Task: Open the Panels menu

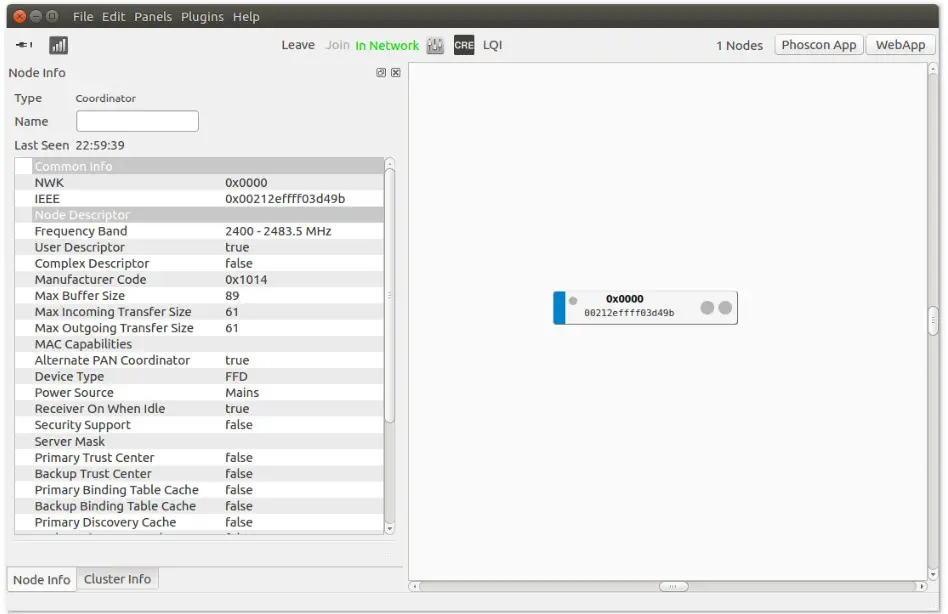Action: (152, 16)
